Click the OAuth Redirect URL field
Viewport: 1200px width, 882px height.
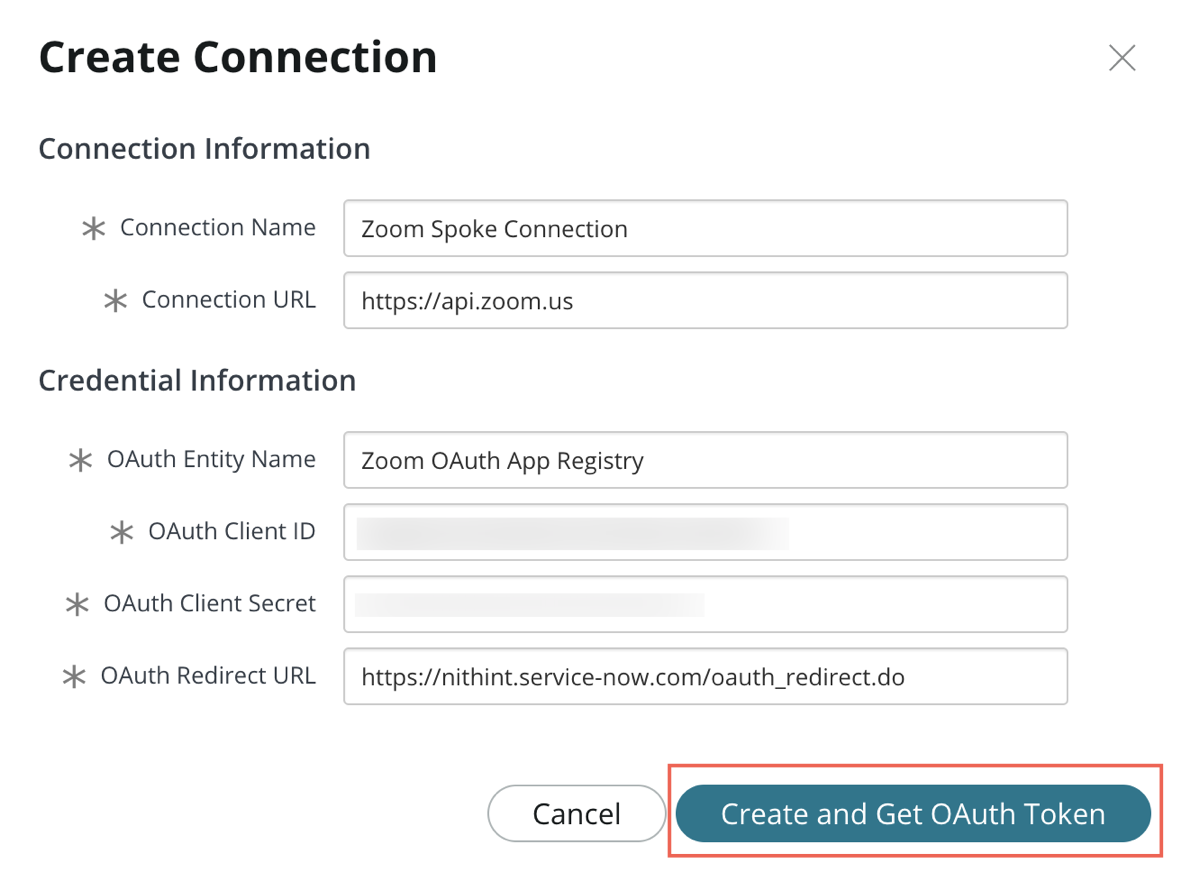(x=705, y=676)
